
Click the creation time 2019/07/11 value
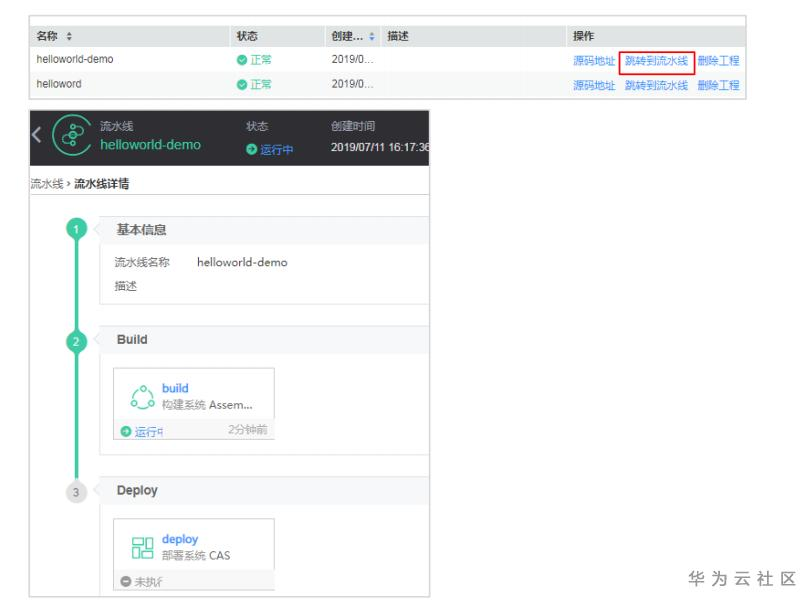point(380,147)
